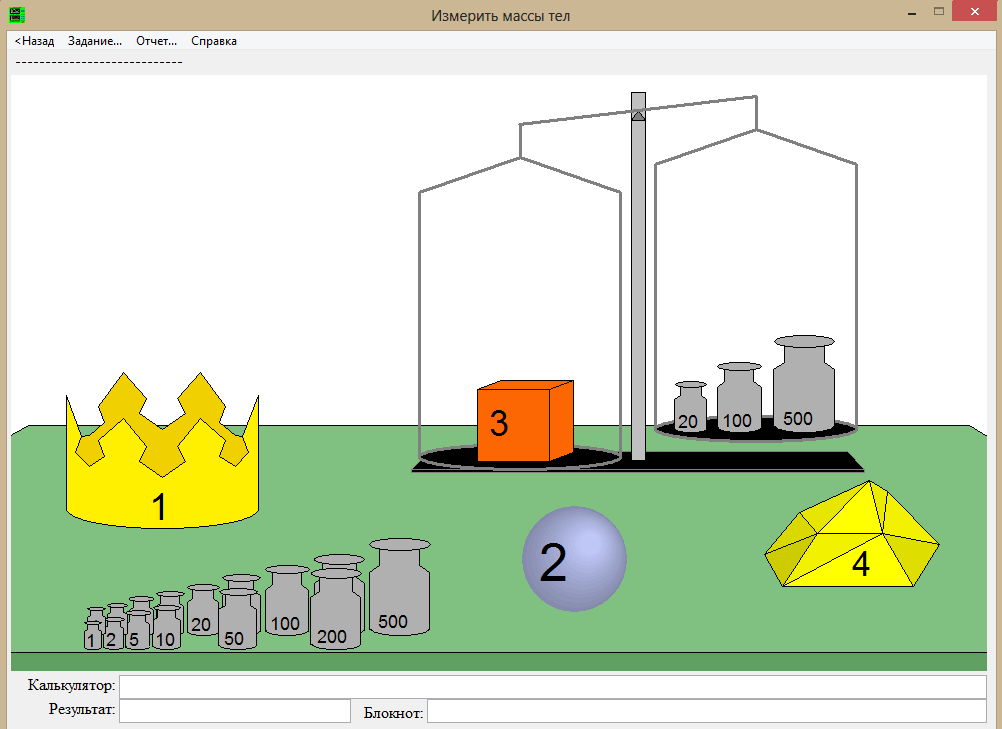This screenshot has width=1002, height=729.
Task: Pick the 10 gram weight on the table
Action: point(167,628)
